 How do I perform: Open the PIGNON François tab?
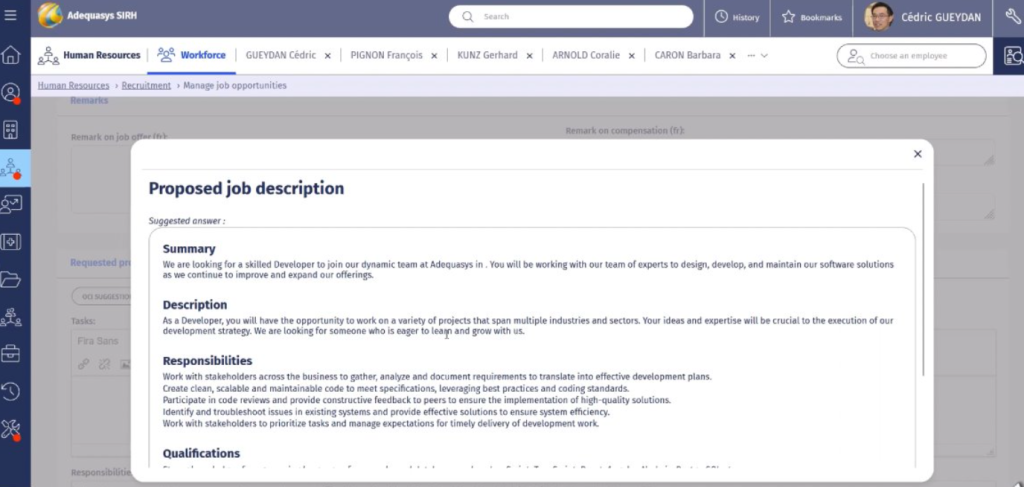click(x=383, y=56)
